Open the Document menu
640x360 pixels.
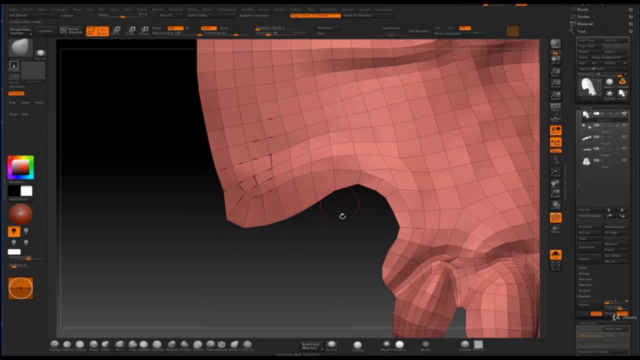[59, 9]
